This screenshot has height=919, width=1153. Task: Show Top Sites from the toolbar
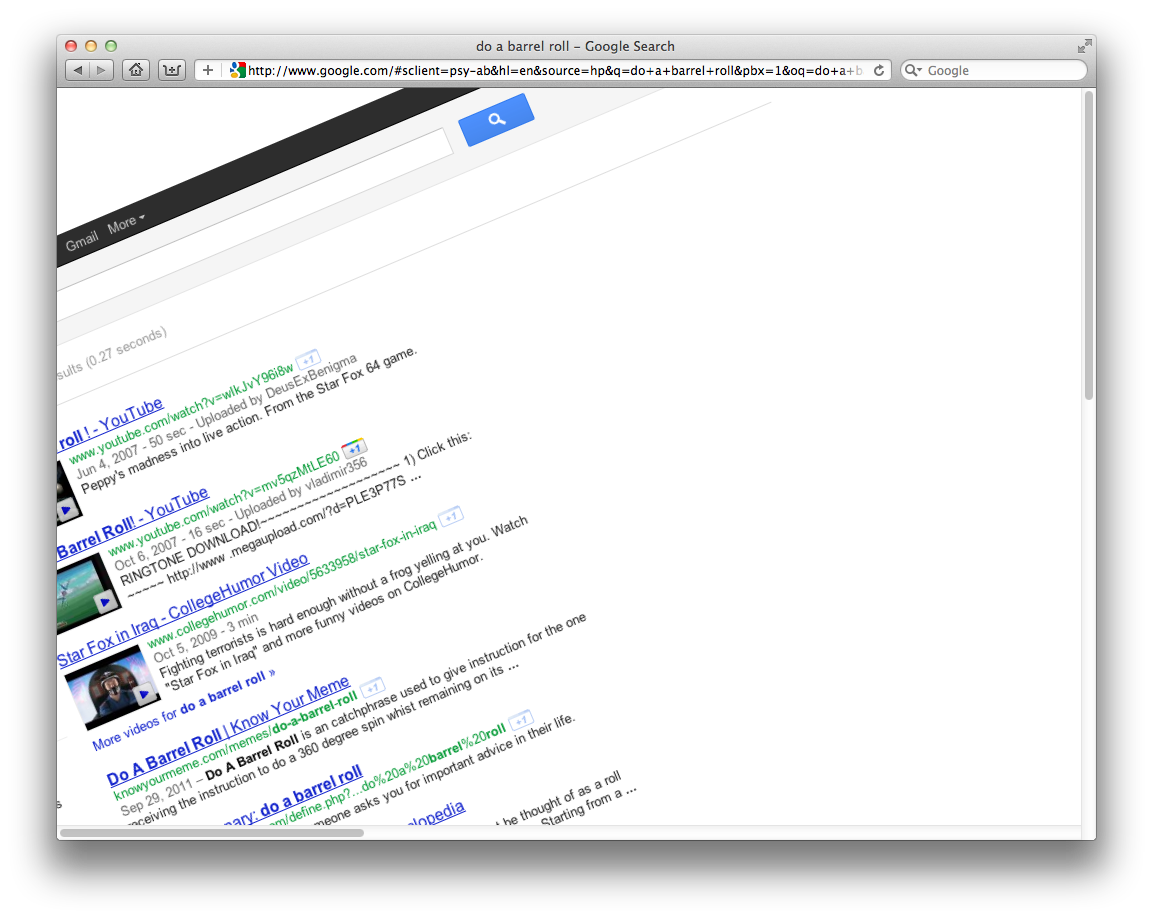pos(171,70)
